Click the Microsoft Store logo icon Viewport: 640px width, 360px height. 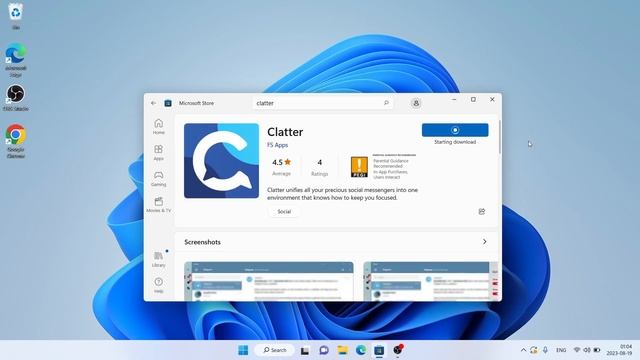point(168,103)
